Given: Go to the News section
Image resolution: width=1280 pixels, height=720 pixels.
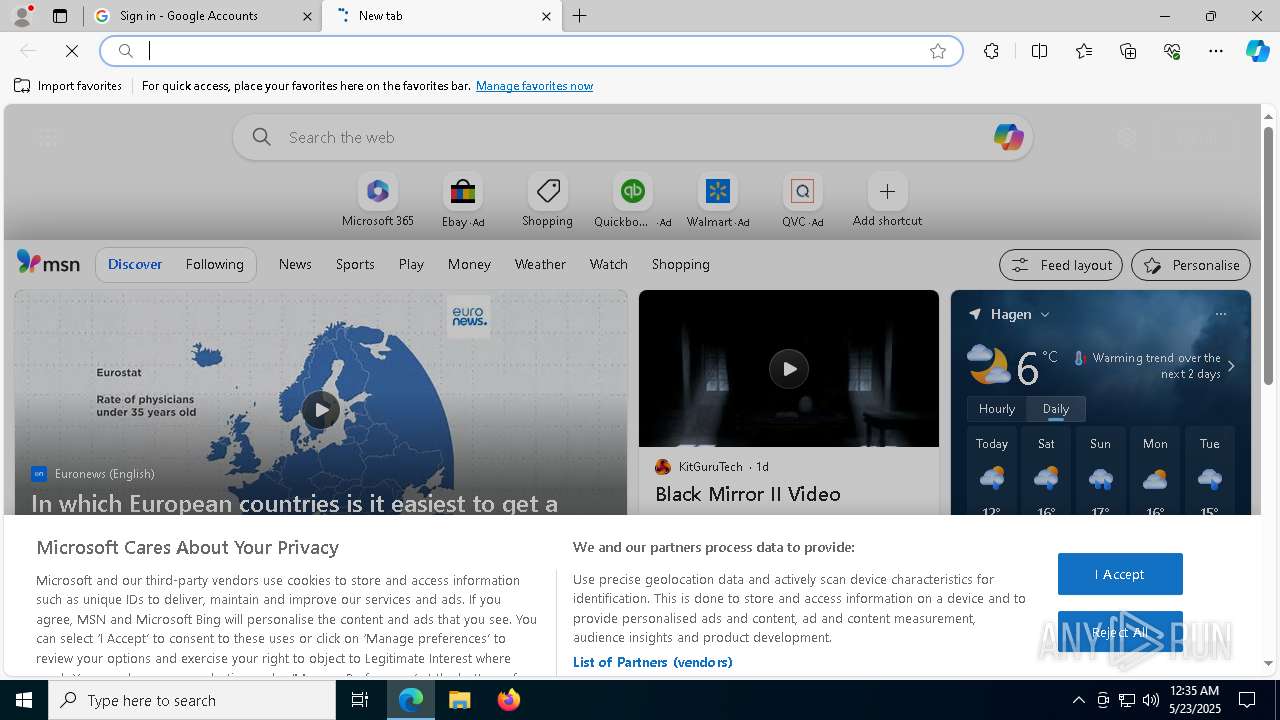Looking at the screenshot, I should [x=295, y=264].
